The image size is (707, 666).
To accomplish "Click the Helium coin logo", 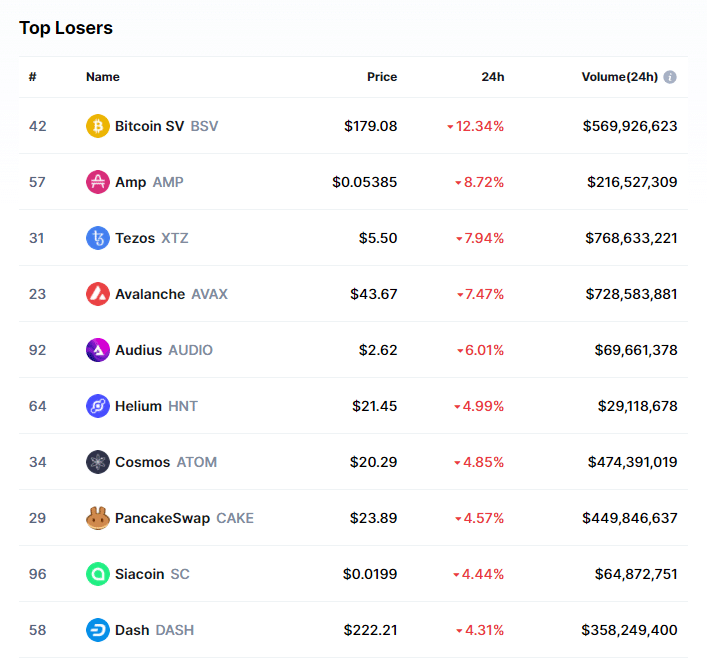I will point(97,406).
